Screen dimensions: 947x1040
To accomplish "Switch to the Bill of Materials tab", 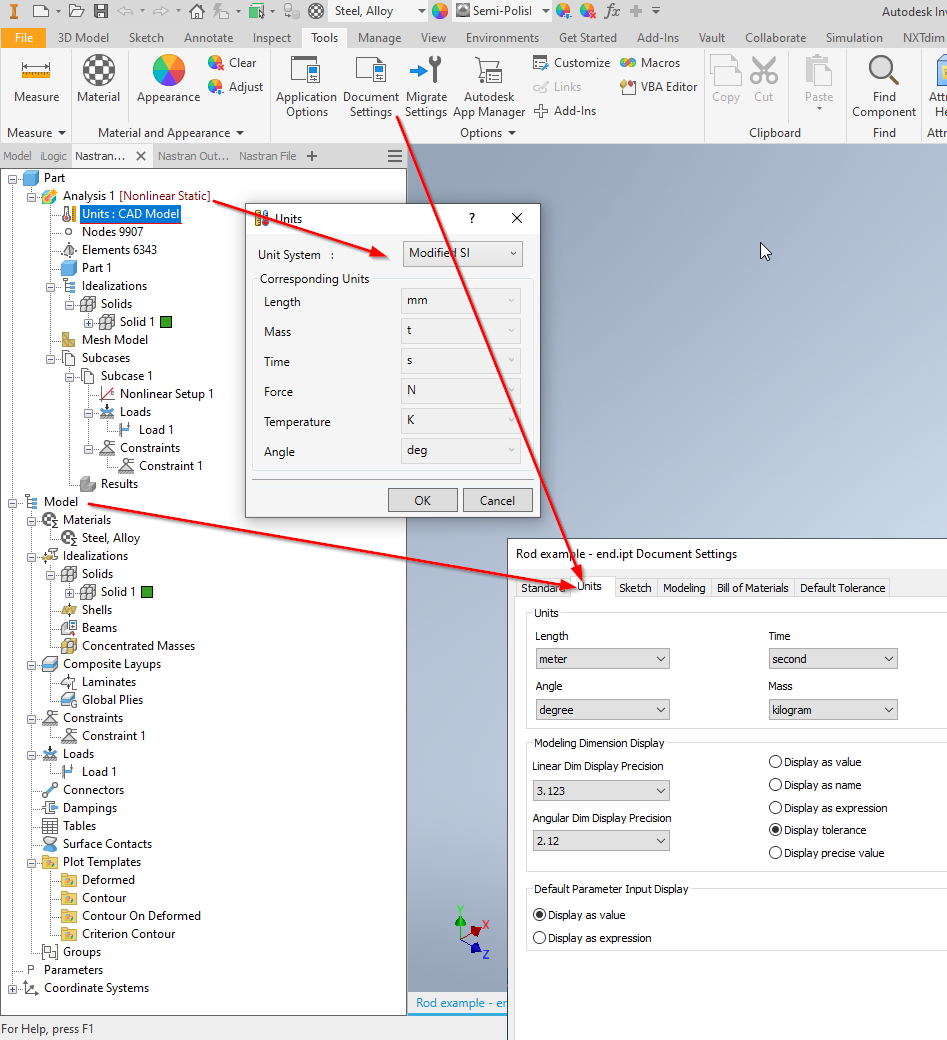I will [752, 587].
